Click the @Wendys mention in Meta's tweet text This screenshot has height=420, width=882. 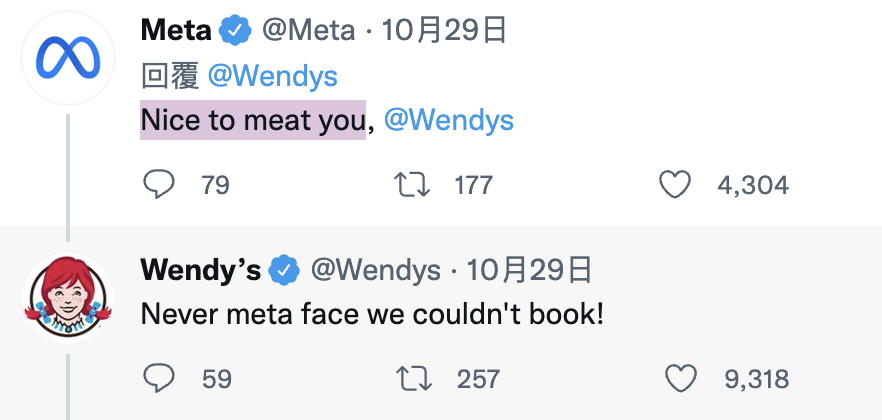pyautogui.click(x=448, y=120)
